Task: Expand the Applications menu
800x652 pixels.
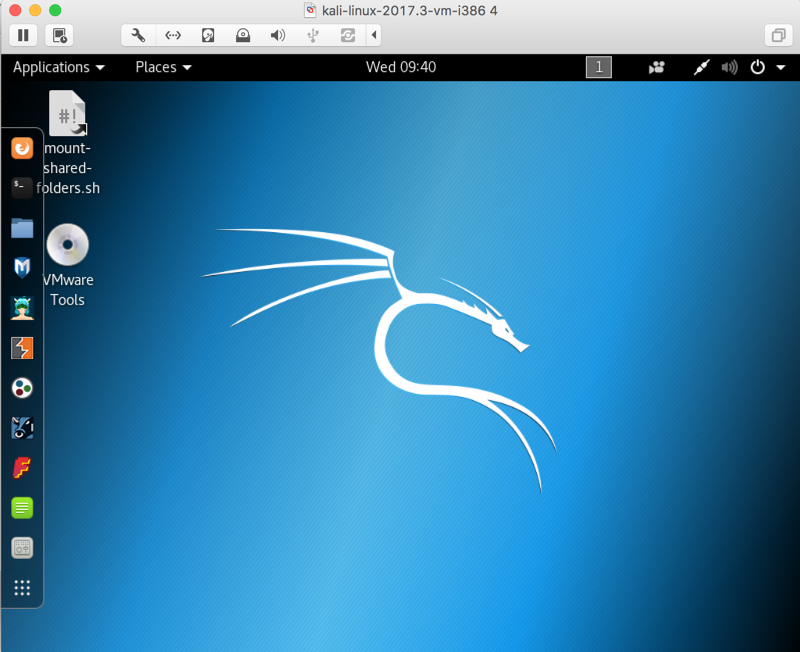Action: (x=58, y=67)
